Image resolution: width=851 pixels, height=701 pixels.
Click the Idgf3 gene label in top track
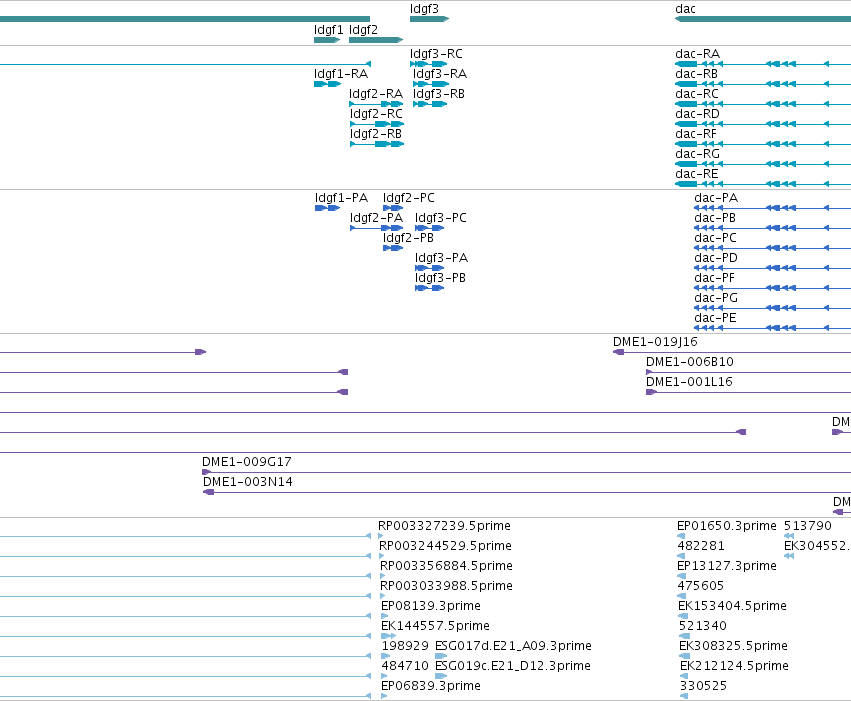424,9
